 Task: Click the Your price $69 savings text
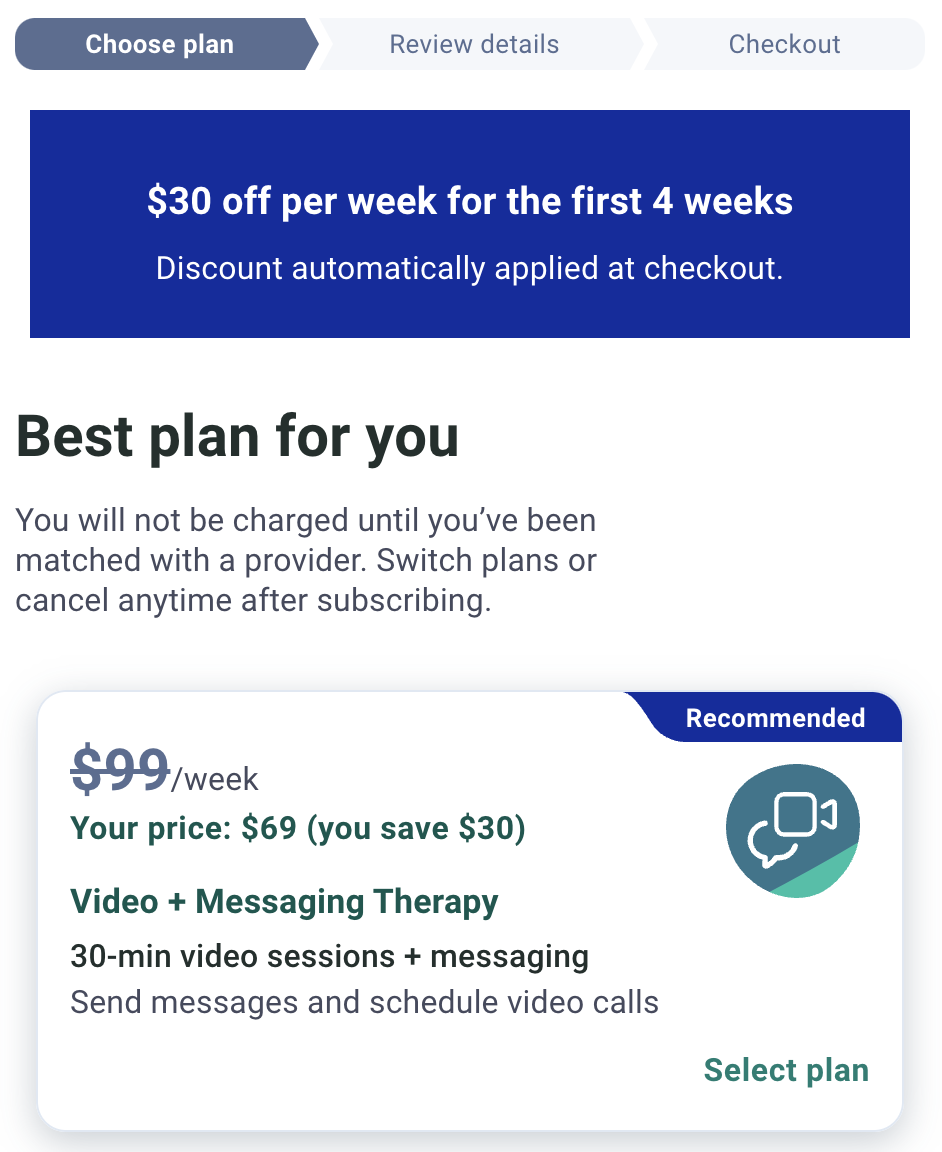[298, 829]
